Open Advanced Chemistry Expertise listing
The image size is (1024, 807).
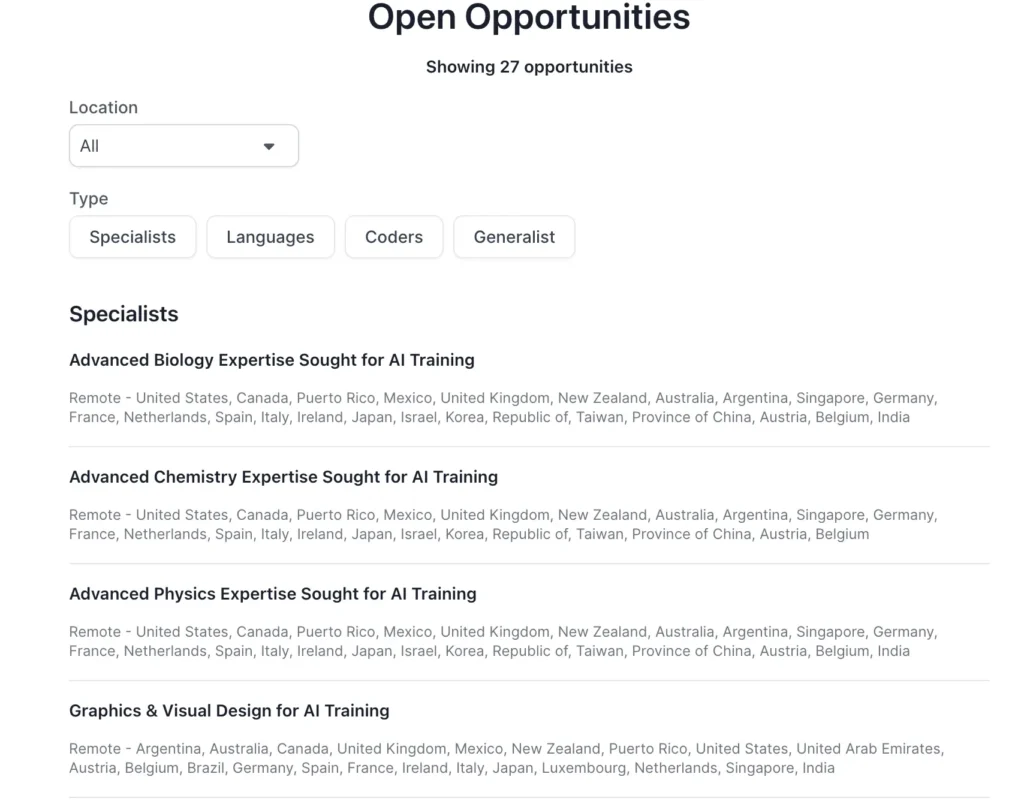[283, 477]
